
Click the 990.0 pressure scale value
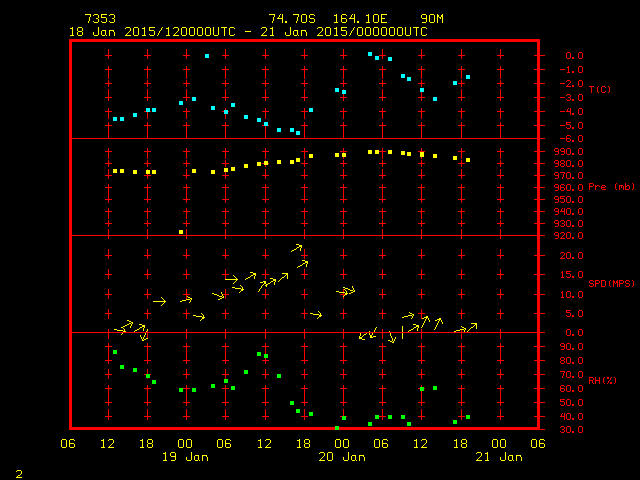tap(568, 152)
